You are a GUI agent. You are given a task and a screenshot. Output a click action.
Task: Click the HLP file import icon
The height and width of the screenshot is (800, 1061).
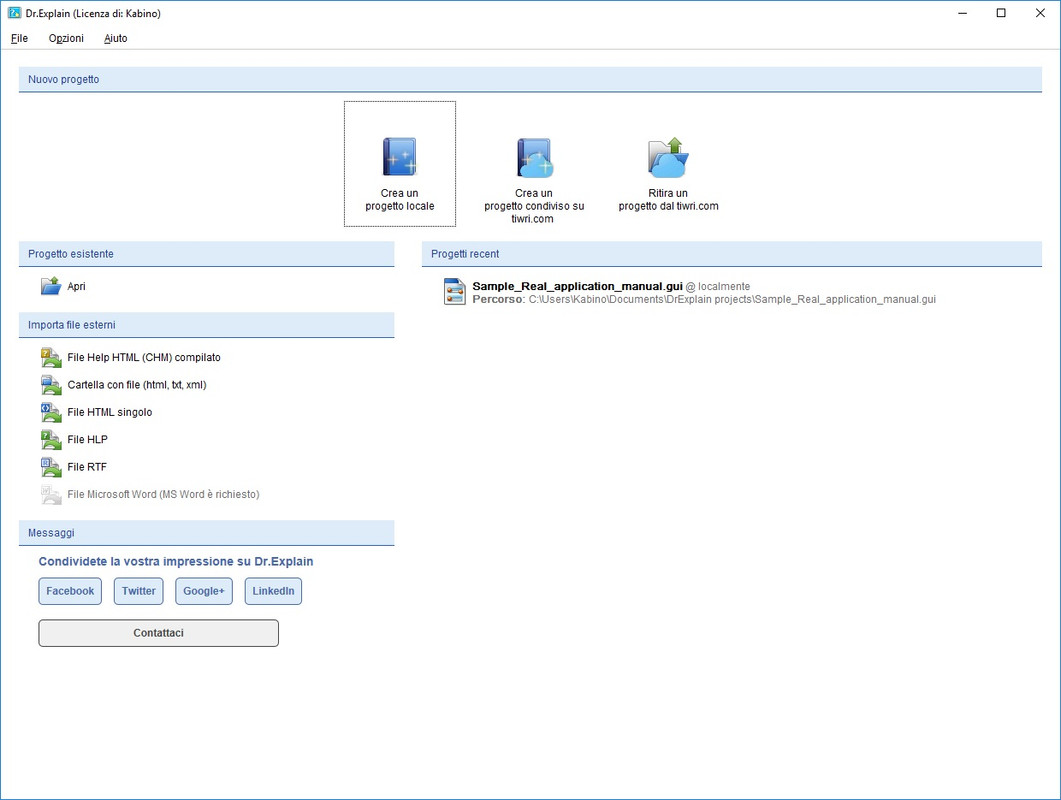click(x=51, y=439)
